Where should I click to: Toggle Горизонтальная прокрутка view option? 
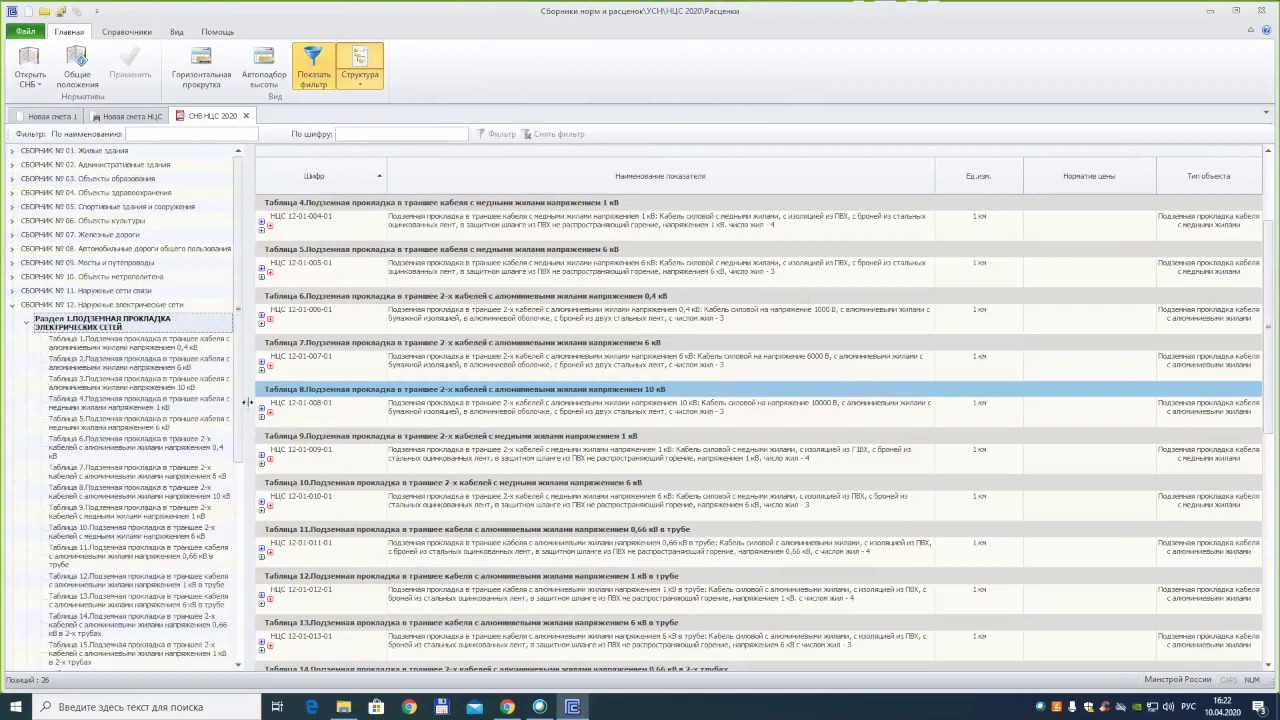coord(201,67)
